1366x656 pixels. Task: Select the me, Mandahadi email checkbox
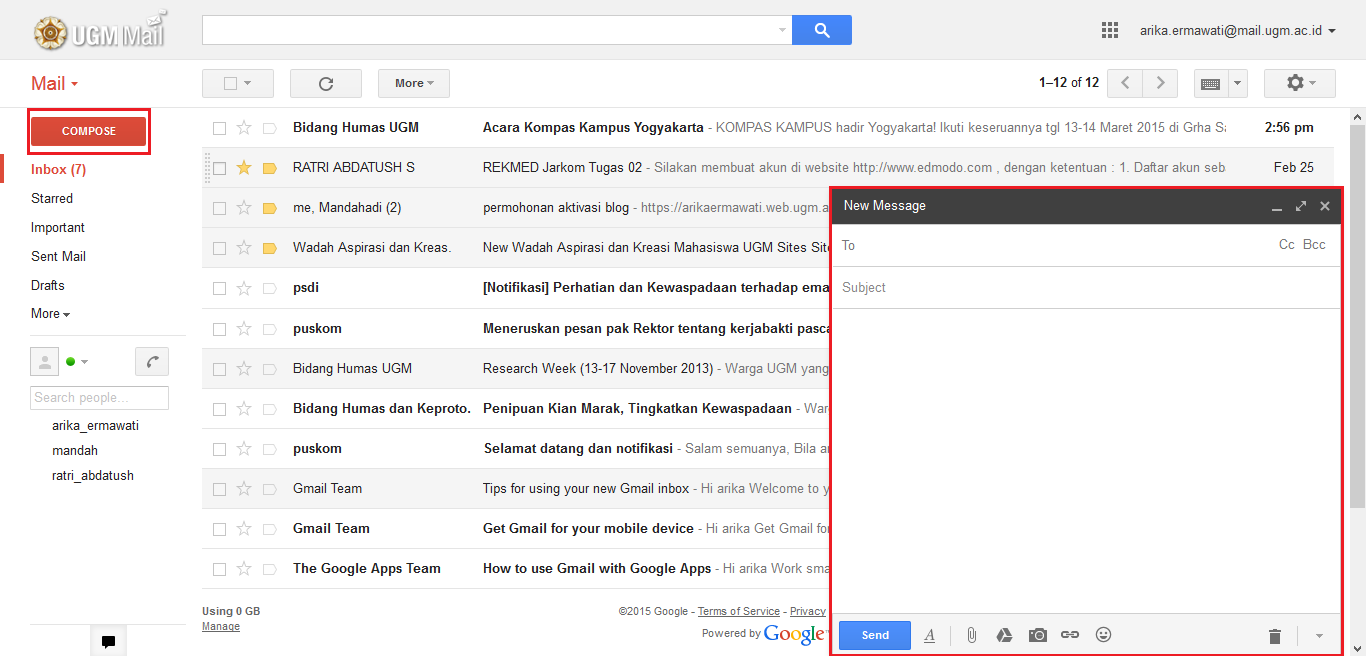(x=219, y=208)
